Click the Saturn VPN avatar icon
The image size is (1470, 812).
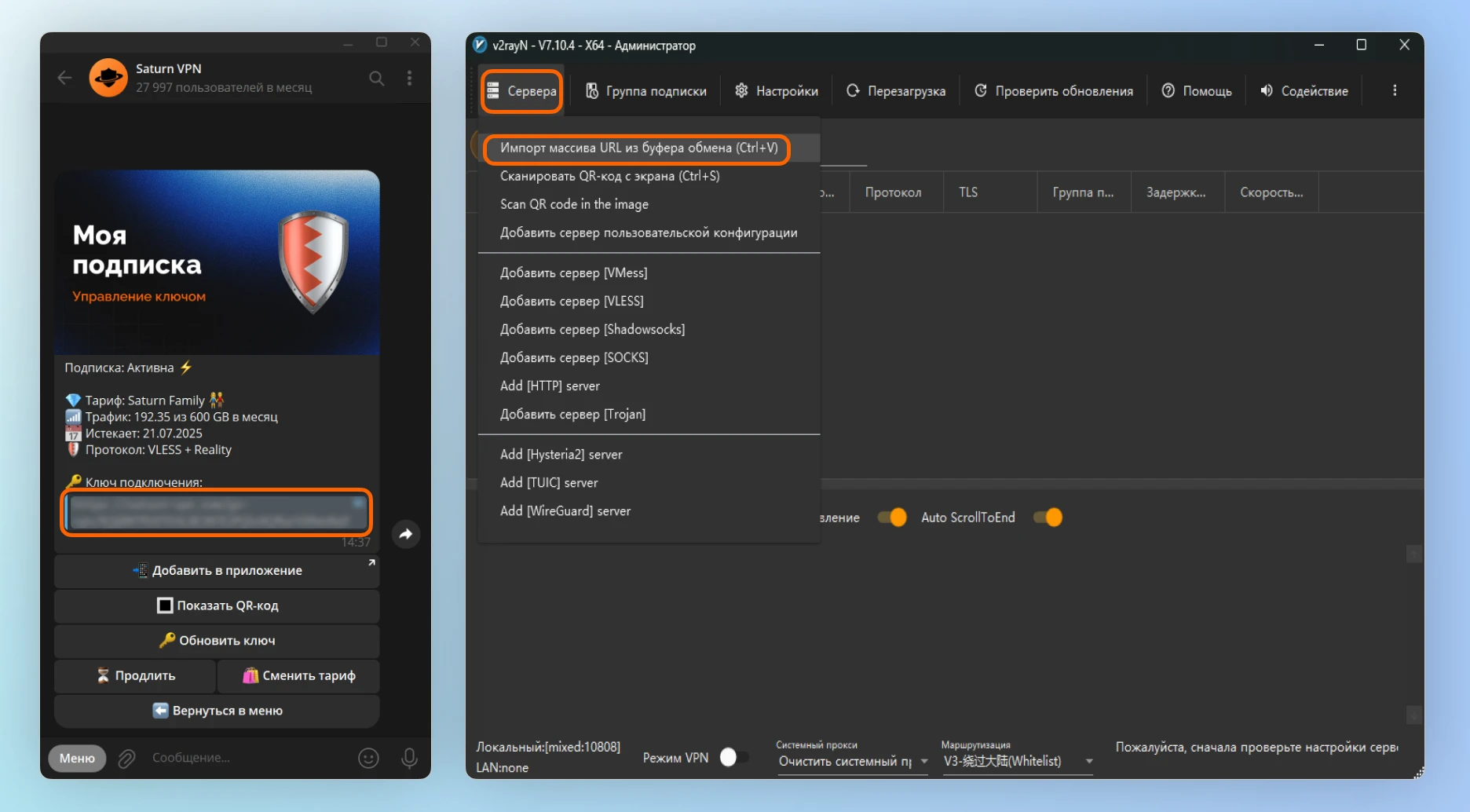(x=108, y=78)
